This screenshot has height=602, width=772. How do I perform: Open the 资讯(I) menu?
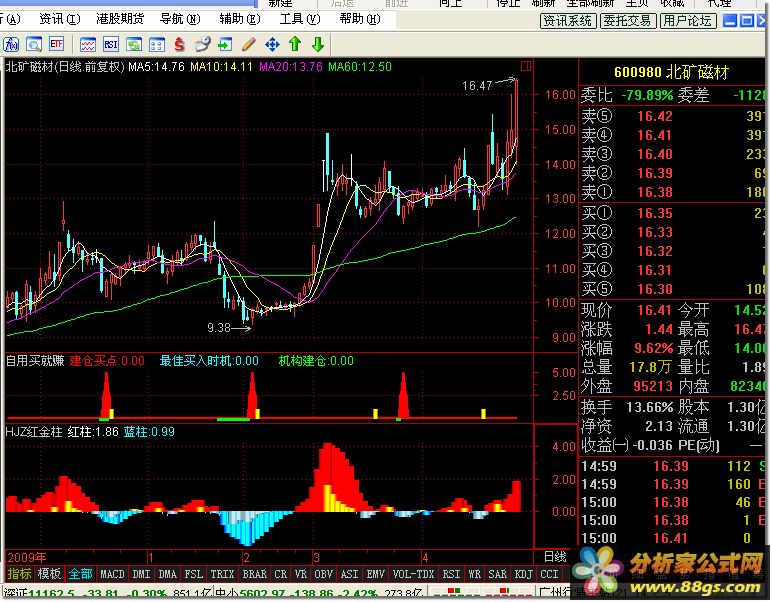click(x=60, y=19)
